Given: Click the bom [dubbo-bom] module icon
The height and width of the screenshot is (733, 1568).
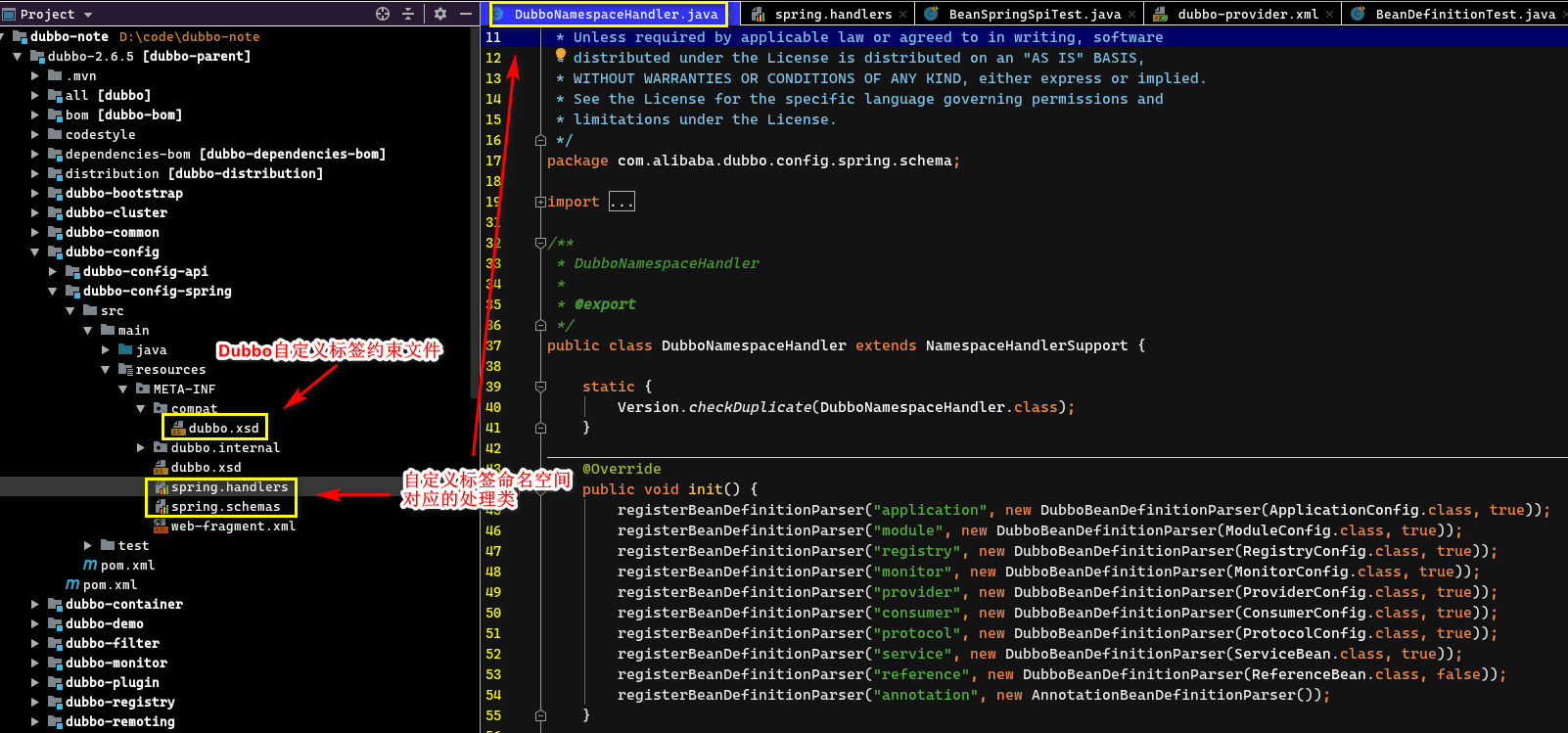Looking at the screenshot, I should (x=56, y=115).
